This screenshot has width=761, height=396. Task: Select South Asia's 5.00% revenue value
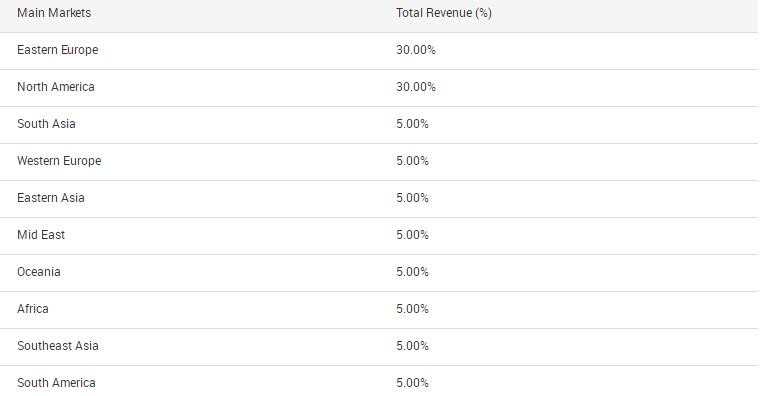pyautogui.click(x=413, y=124)
